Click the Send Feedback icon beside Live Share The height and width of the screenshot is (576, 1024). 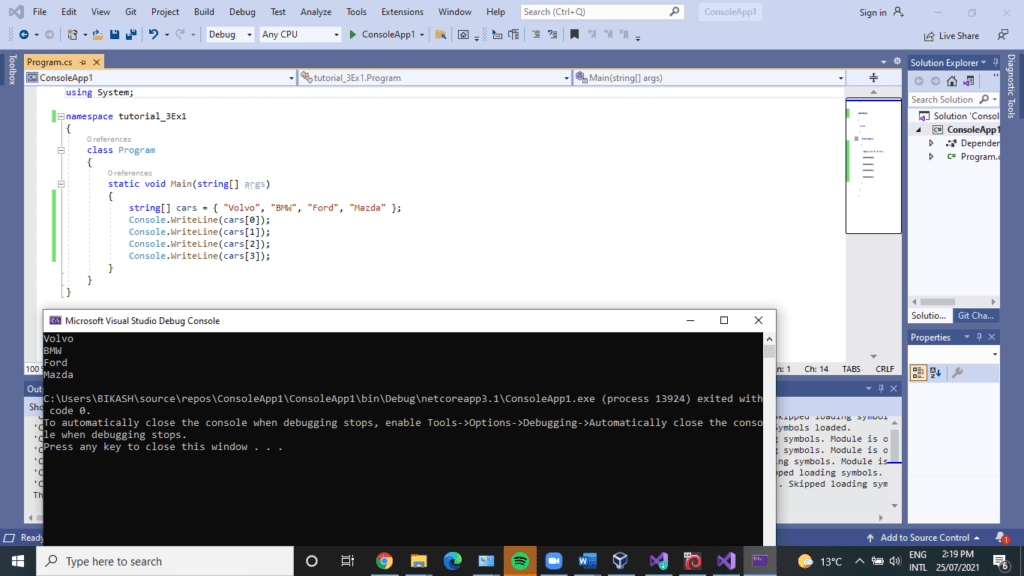coord(1002,35)
